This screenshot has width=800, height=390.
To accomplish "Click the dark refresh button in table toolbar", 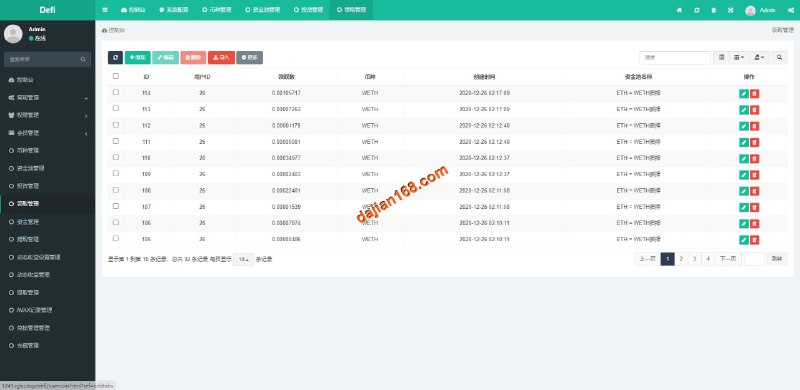I will tap(115, 58).
